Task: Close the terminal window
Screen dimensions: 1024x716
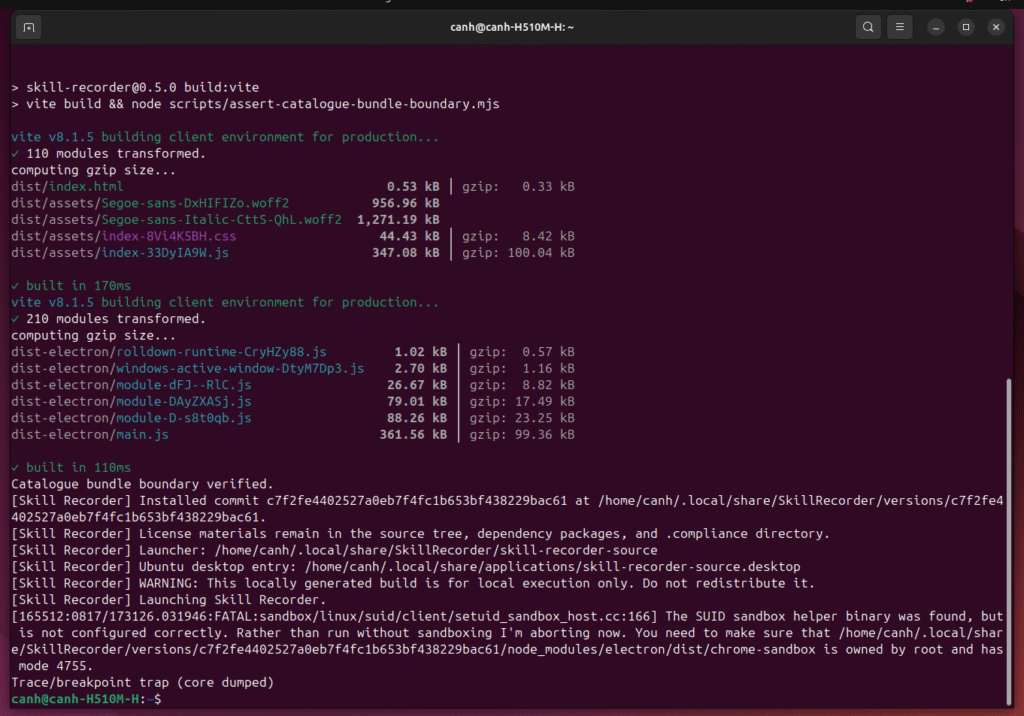Action: click(x=996, y=27)
